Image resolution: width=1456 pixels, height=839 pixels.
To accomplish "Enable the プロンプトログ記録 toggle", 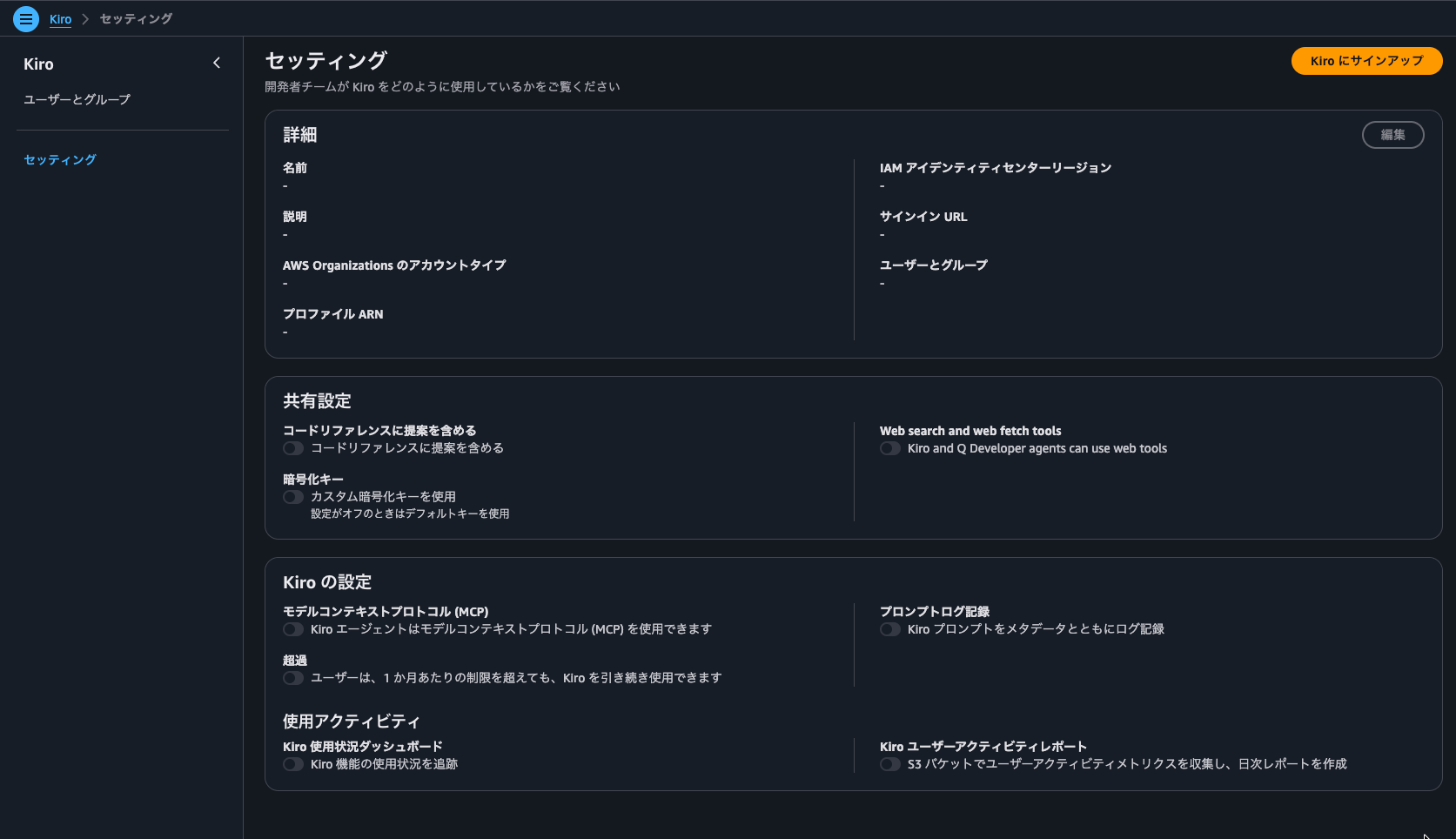I will [x=890, y=629].
